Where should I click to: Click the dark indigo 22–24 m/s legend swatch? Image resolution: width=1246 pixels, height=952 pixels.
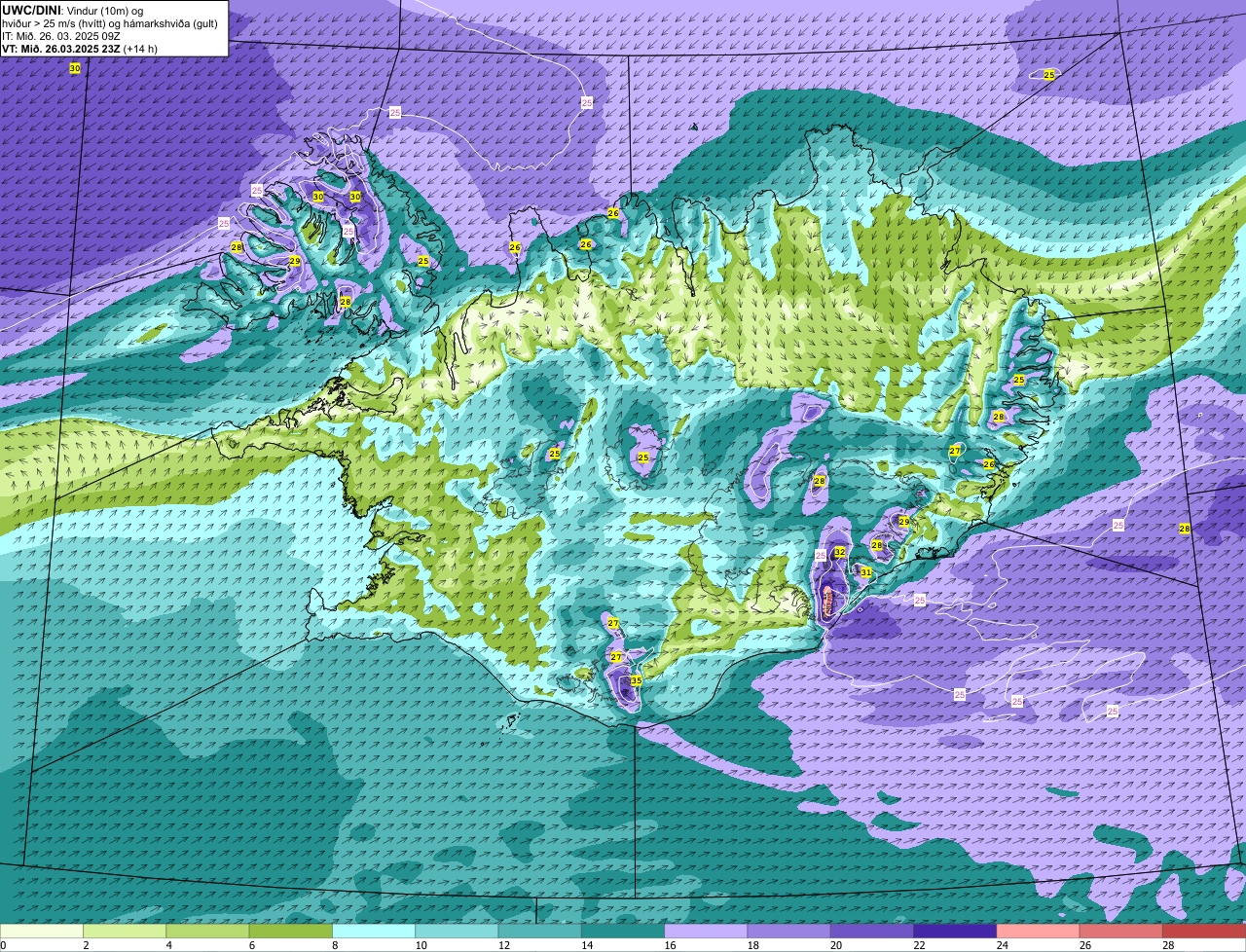coord(955,931)
